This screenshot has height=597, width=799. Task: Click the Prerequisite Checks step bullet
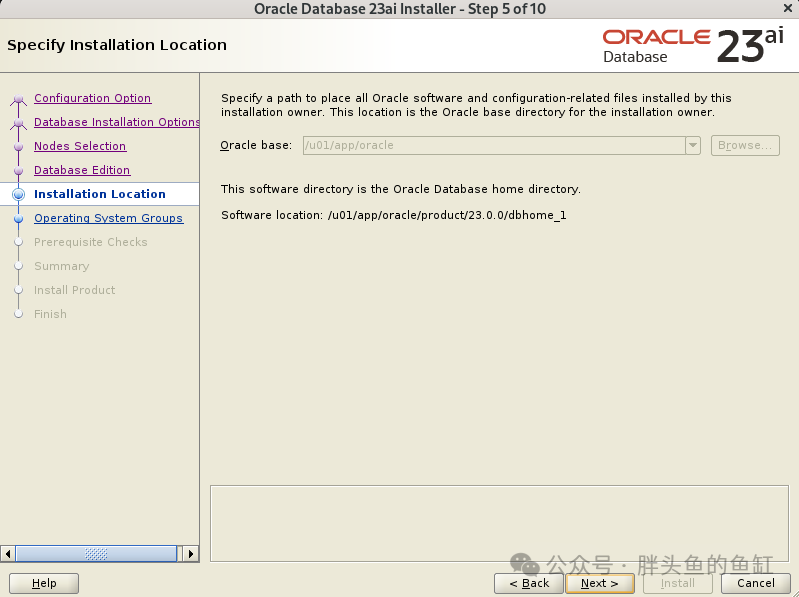19,242
